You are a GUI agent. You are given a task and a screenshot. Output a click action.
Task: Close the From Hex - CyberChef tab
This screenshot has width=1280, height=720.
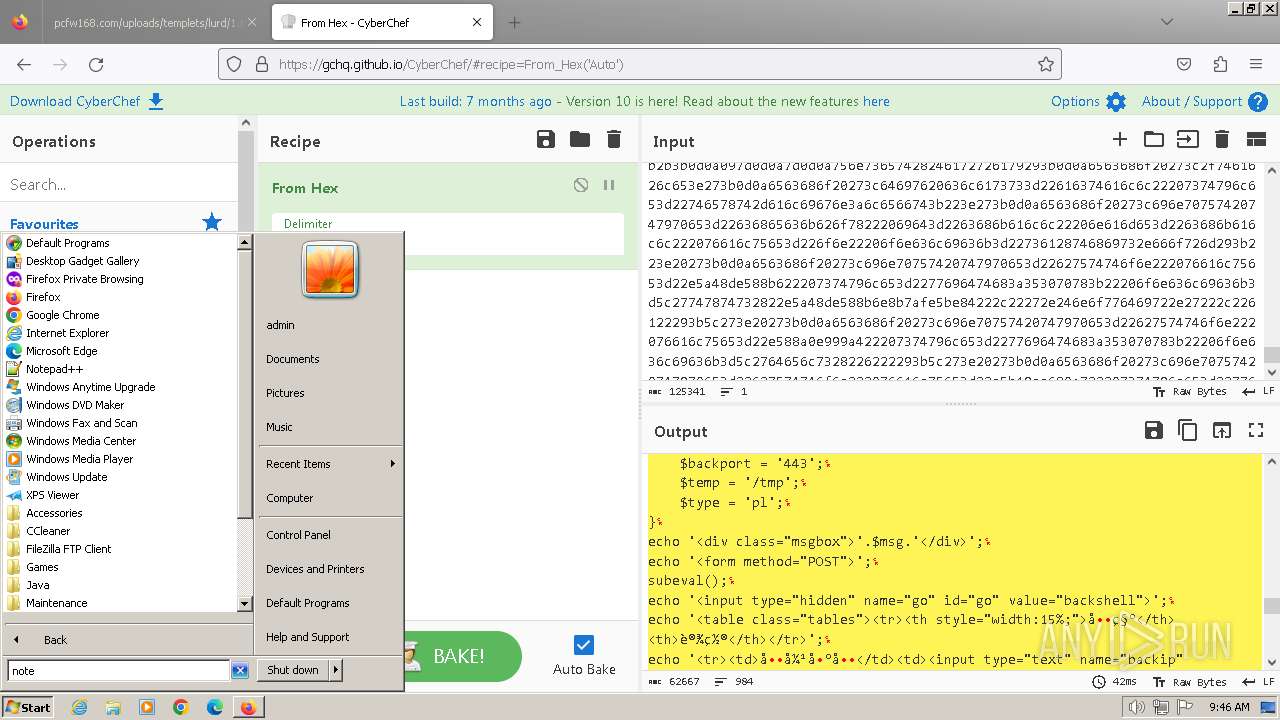[x=477, y=22]
